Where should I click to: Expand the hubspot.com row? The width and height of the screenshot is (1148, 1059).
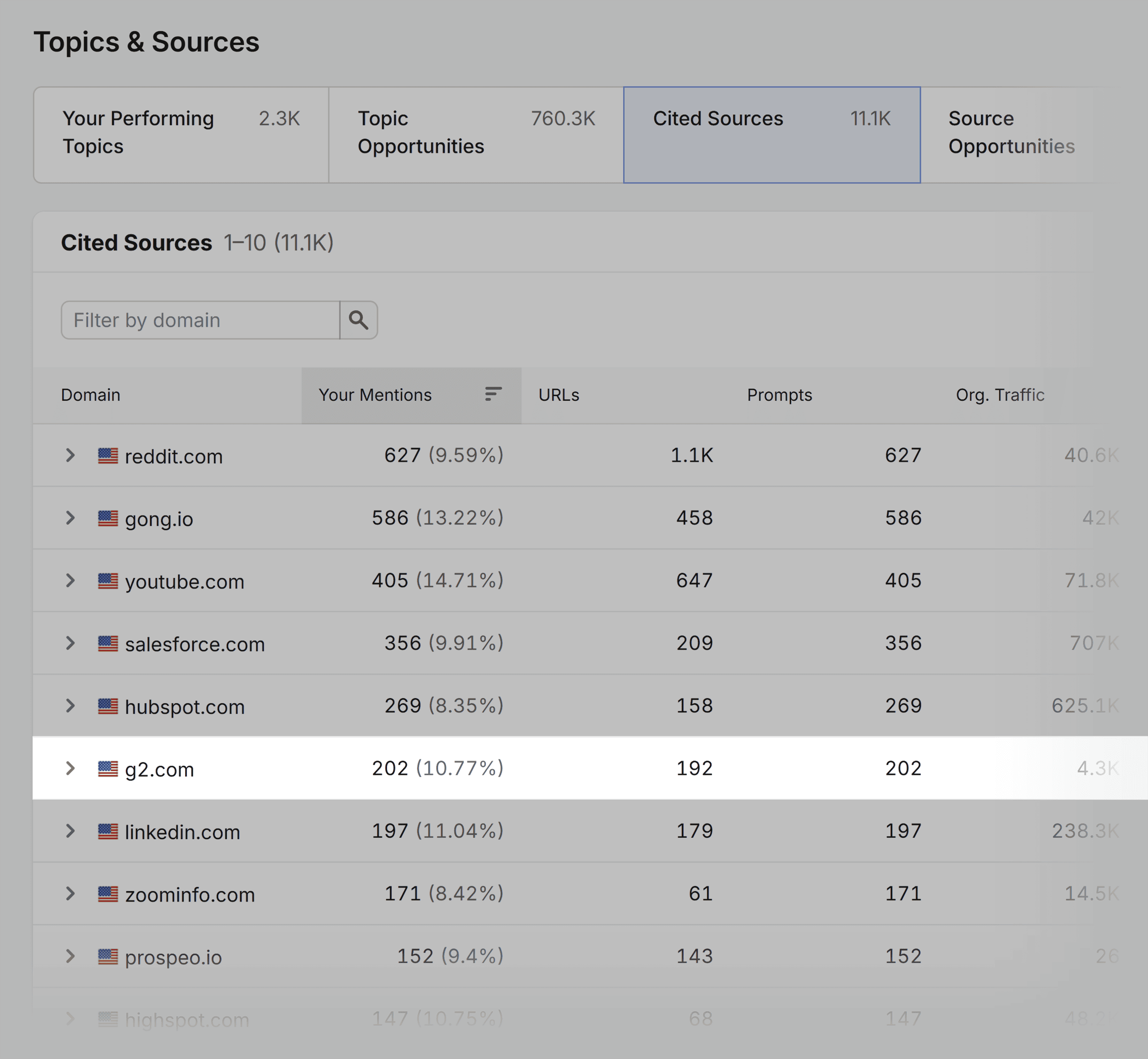point(70,706)
